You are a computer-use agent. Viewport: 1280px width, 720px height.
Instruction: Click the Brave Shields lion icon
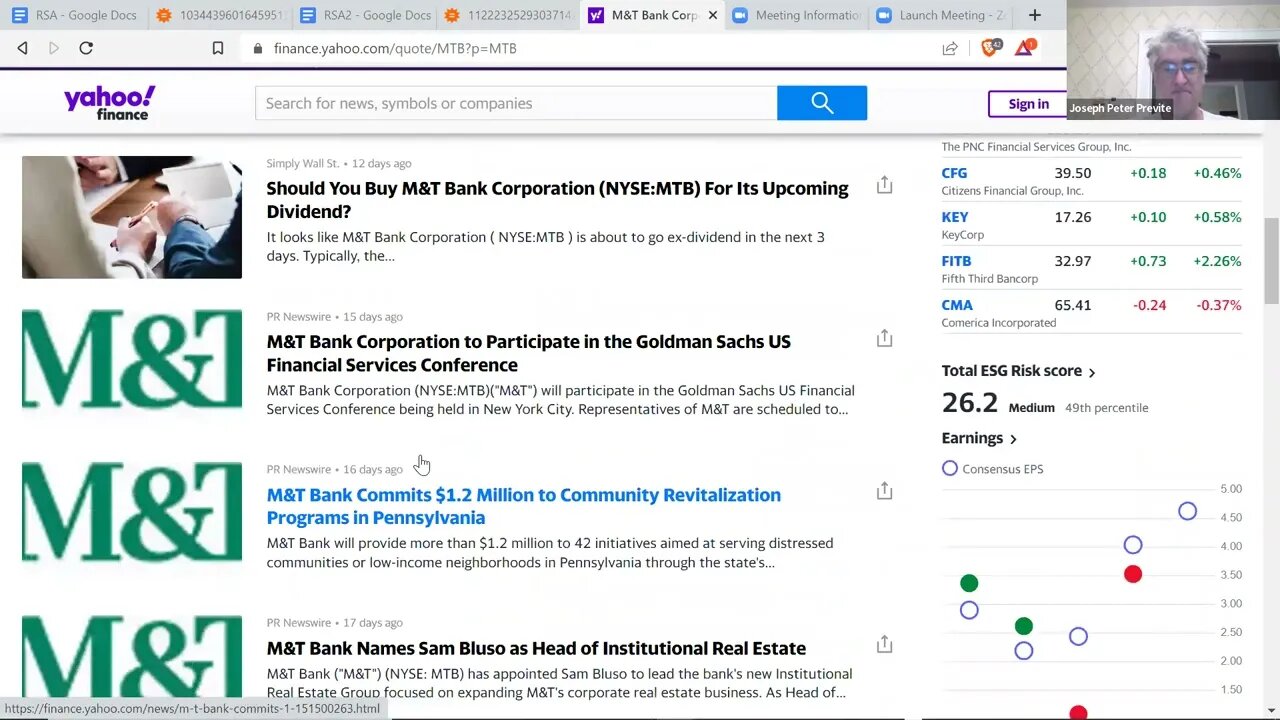tap(989, 48)
